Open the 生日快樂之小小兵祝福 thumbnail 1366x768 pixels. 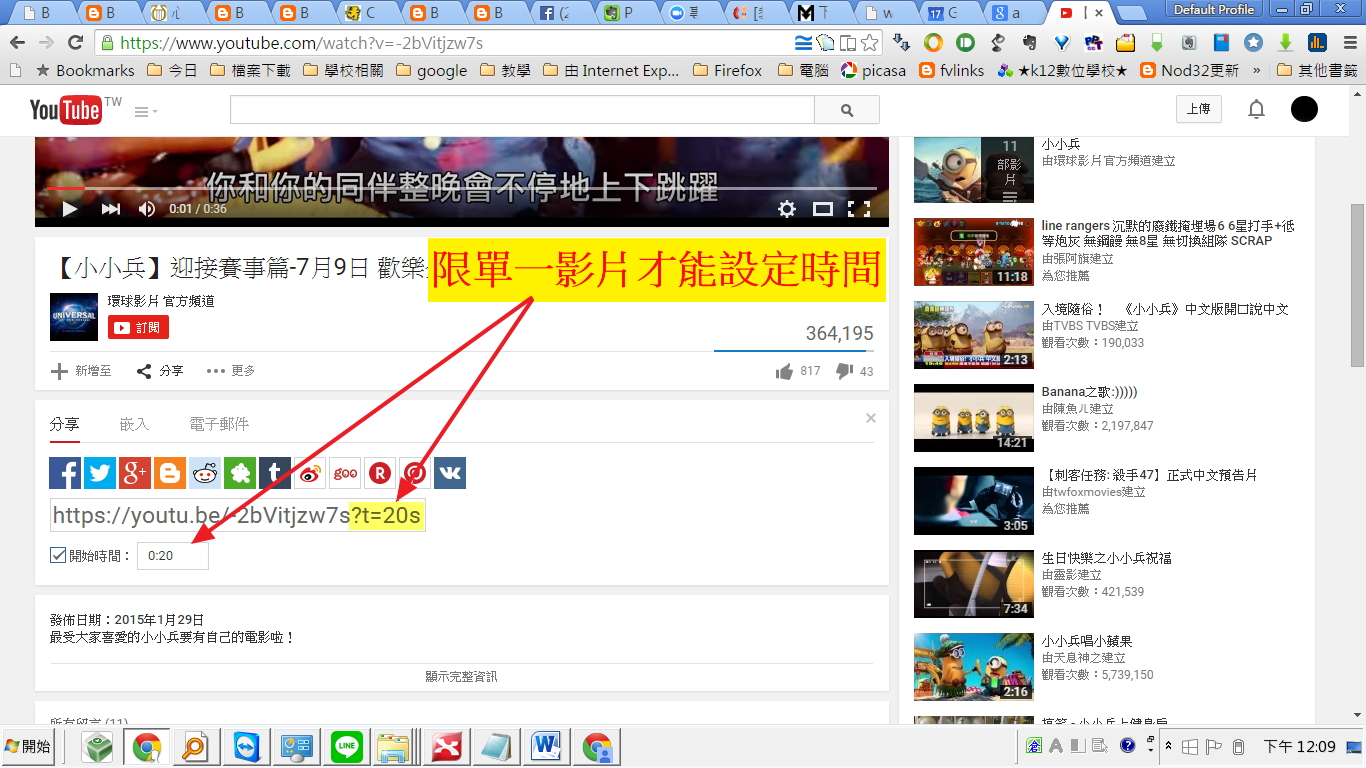click(974, 584)
